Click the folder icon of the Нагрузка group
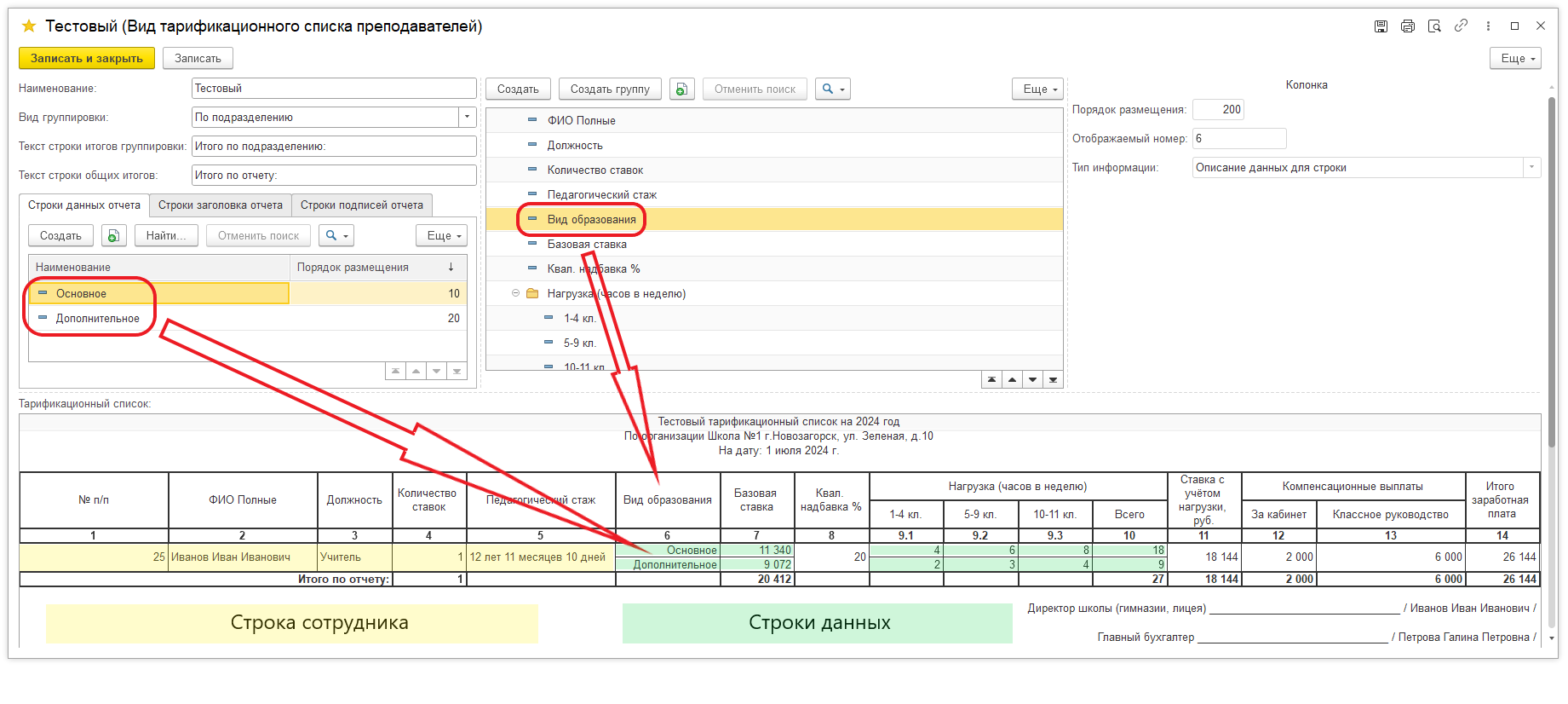 click(532, 293)
